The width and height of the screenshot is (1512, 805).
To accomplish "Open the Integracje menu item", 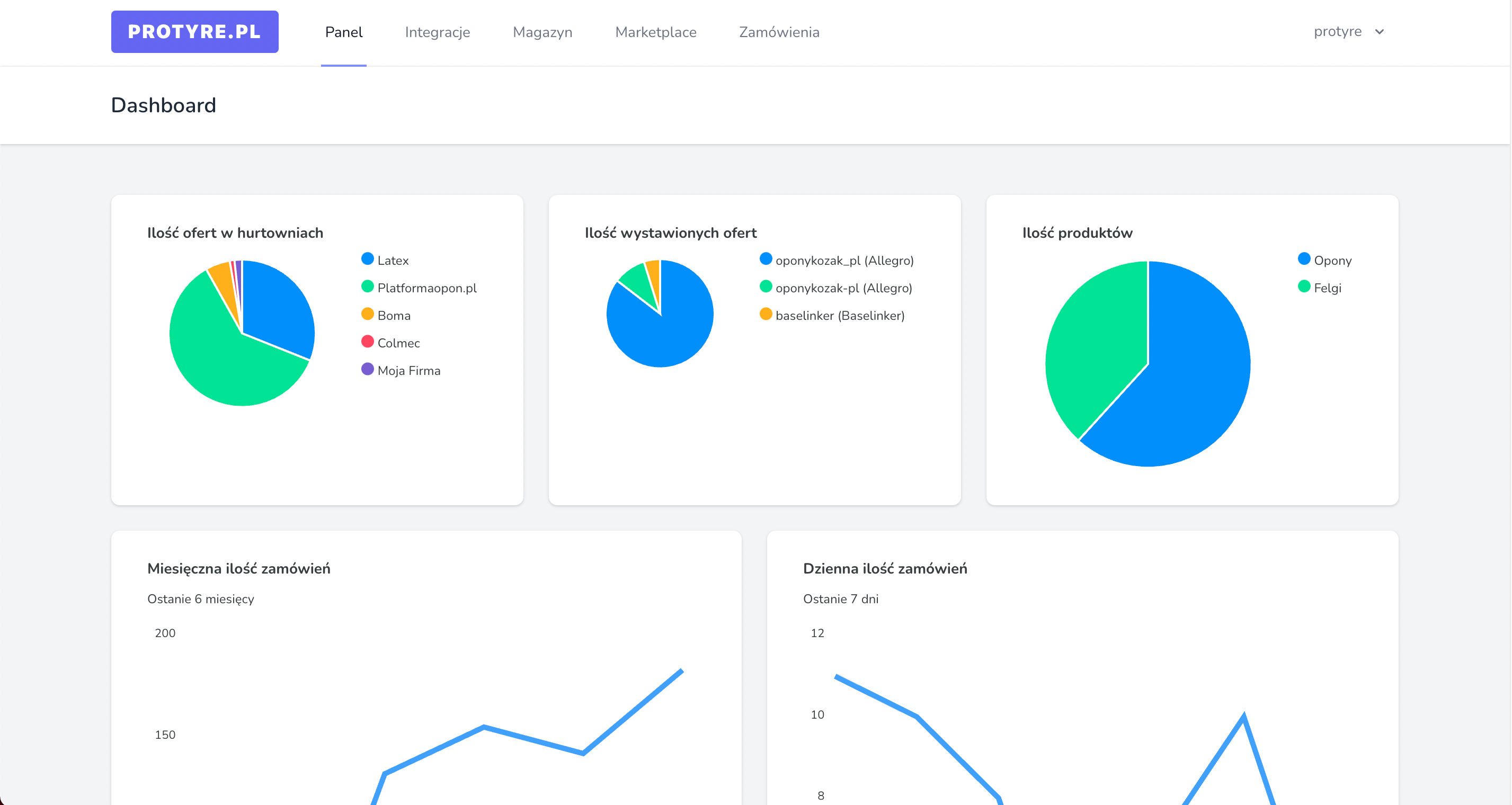I will [437, 32].
